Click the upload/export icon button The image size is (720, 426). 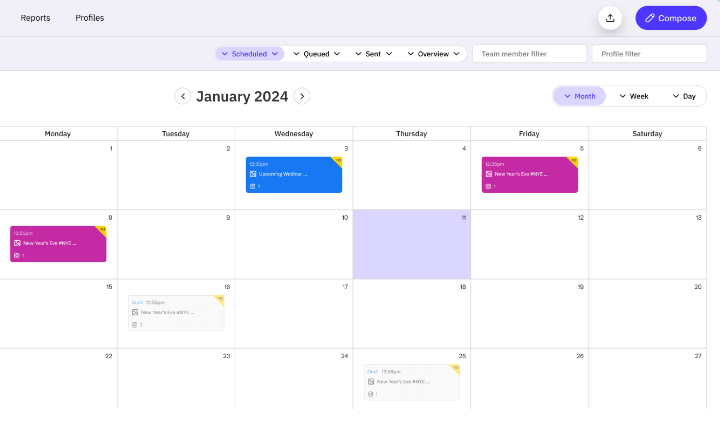click(610, 18)
